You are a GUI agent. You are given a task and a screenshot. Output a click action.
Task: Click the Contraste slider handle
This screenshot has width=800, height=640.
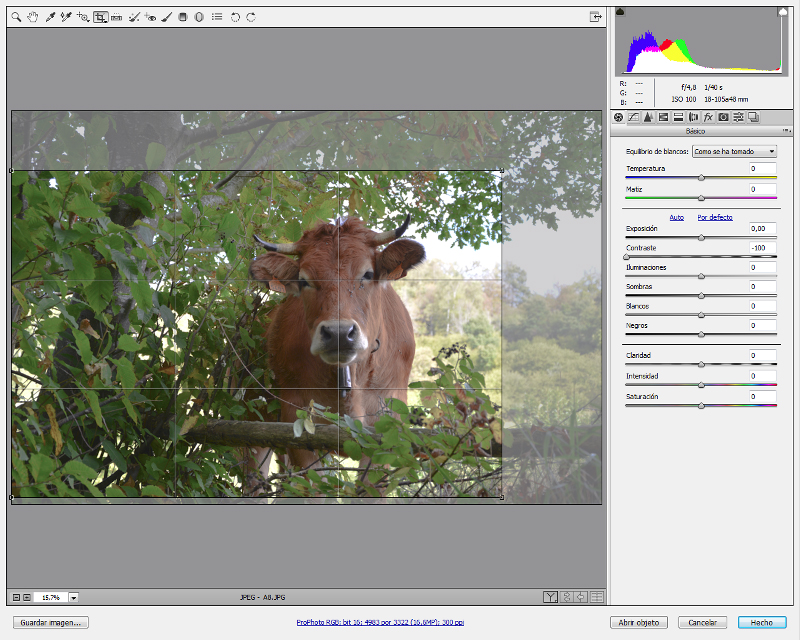click(627, 257)
